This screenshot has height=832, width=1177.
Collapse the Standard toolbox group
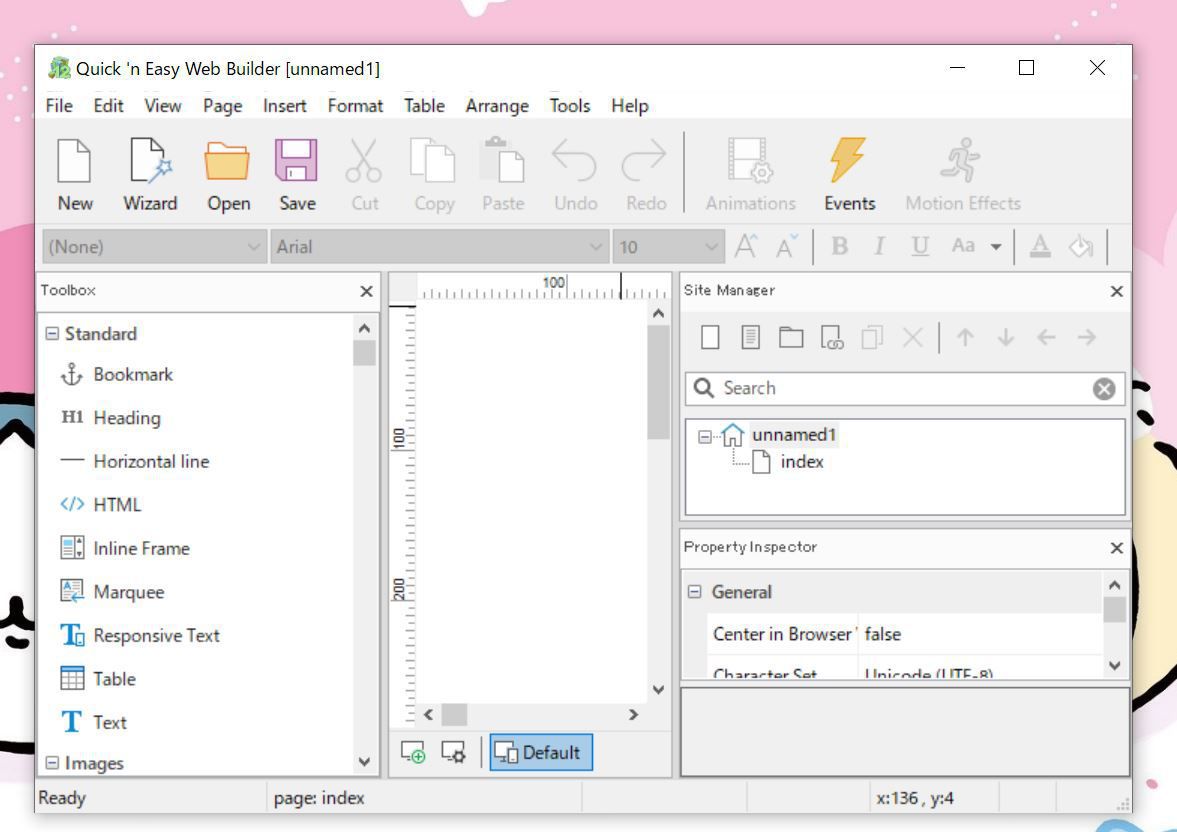click(x=52, y=333)
